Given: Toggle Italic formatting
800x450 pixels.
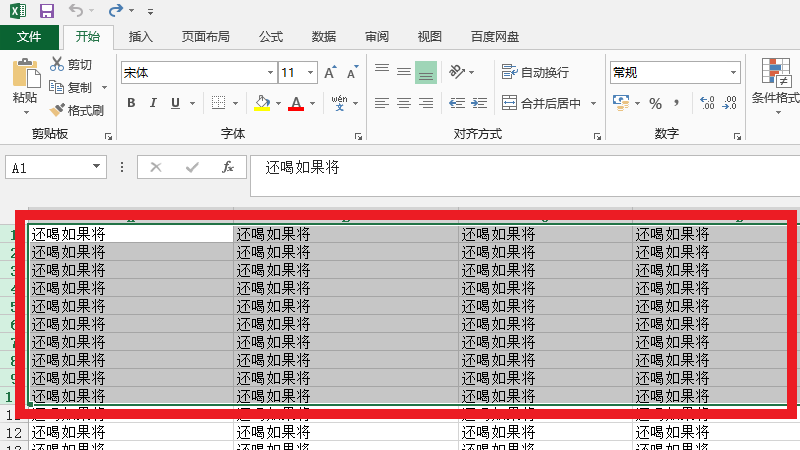Looking at the screenshot, I should 153,103.
